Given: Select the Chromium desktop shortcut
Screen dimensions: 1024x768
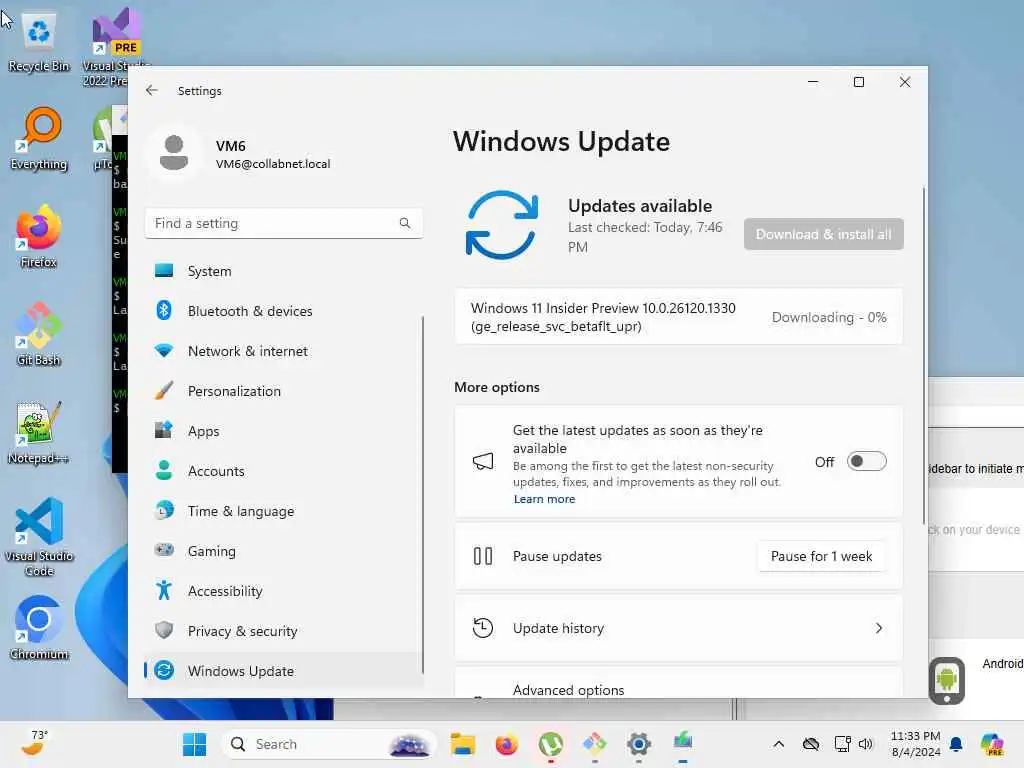Looking at the screenshot, I should point(39,628).
